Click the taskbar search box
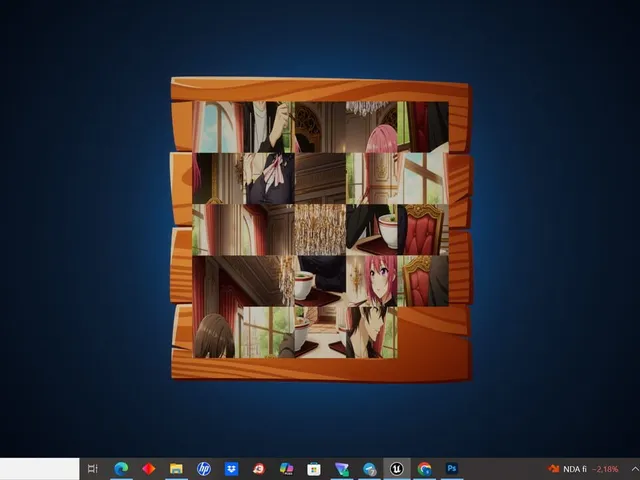 pyautogui.click(x=40, y=469)
